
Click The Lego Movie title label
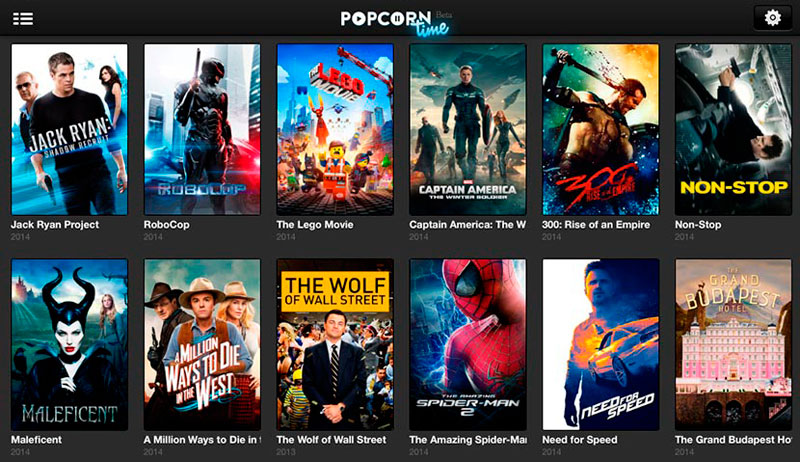click(315, 225)
